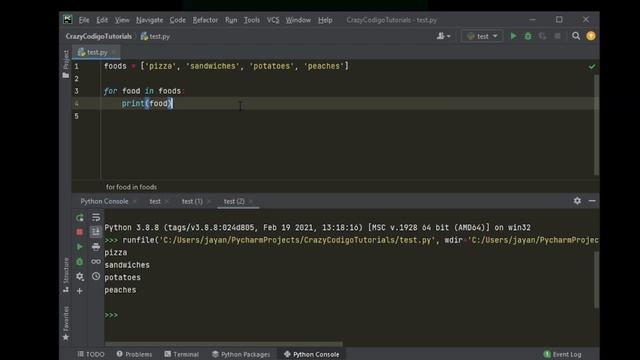640x360 pixels.
Task: Open the user account dropdown icon
Action: coord(444,36)
